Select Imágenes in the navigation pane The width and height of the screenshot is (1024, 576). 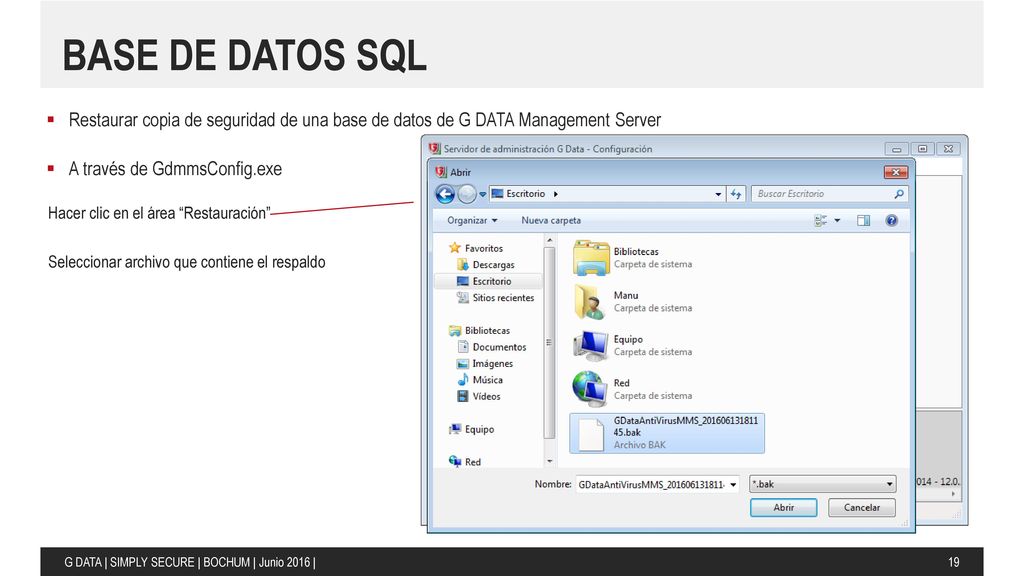[x=492, y=364]
